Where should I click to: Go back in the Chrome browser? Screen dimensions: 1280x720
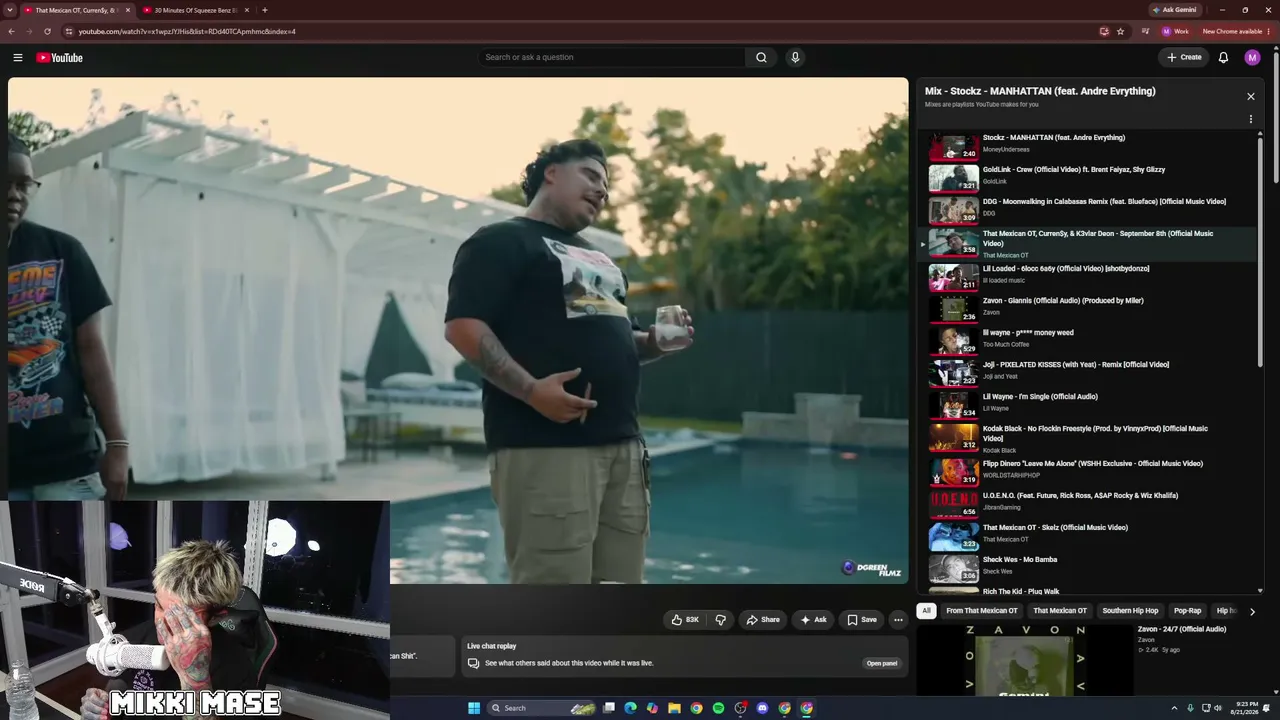(12, 31)
